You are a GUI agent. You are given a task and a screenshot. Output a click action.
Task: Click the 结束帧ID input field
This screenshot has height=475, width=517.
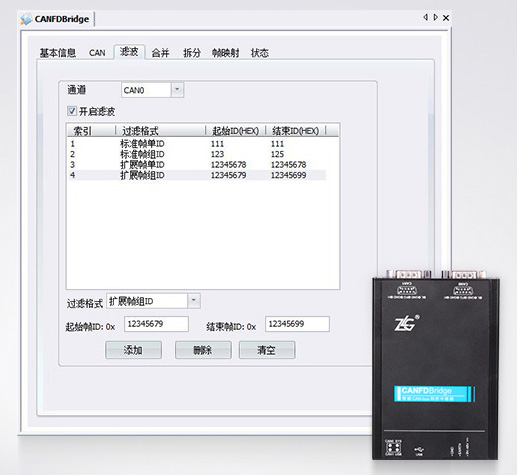click(x=297, y=324)
